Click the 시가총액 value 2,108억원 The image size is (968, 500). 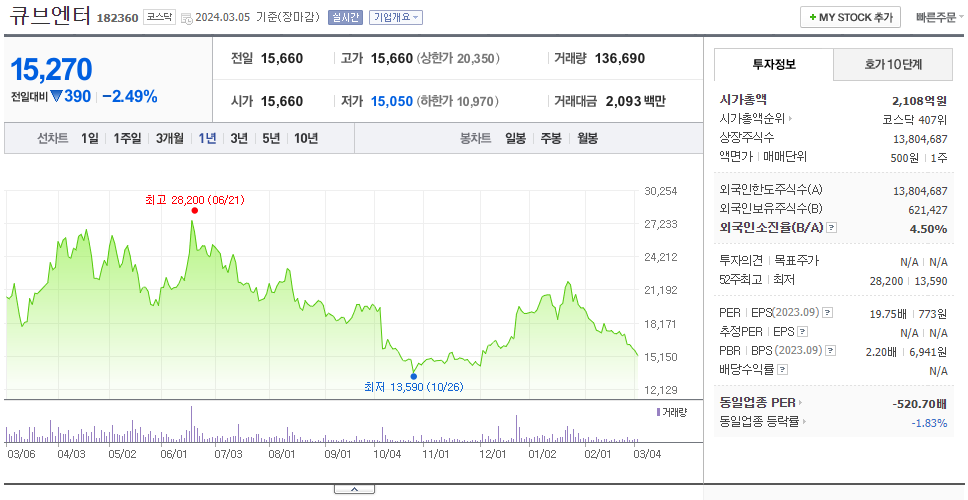click(x=919, y=101)
